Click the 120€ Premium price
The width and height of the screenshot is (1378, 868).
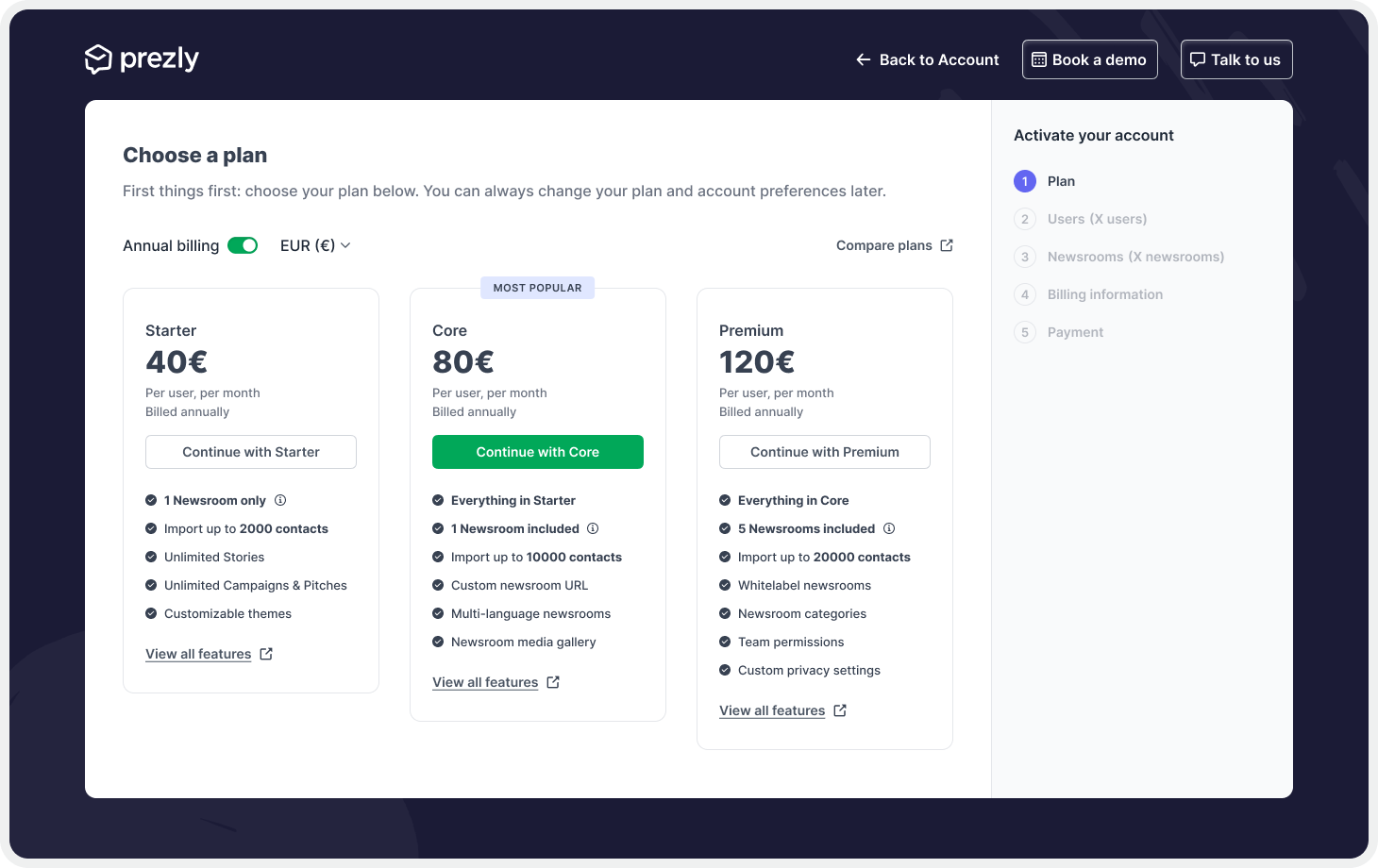pyautogui.click(x=757, y=362)
